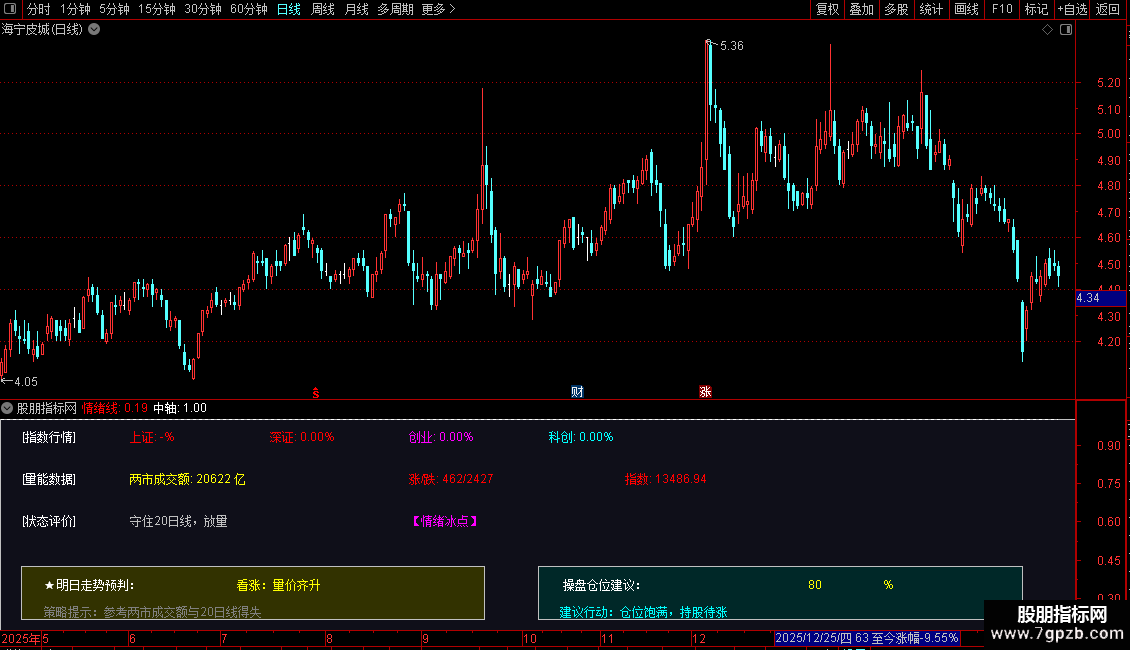Open the dropdown beside 海宁皮城(日线)
1130x650 pixels.
(94, 30)
